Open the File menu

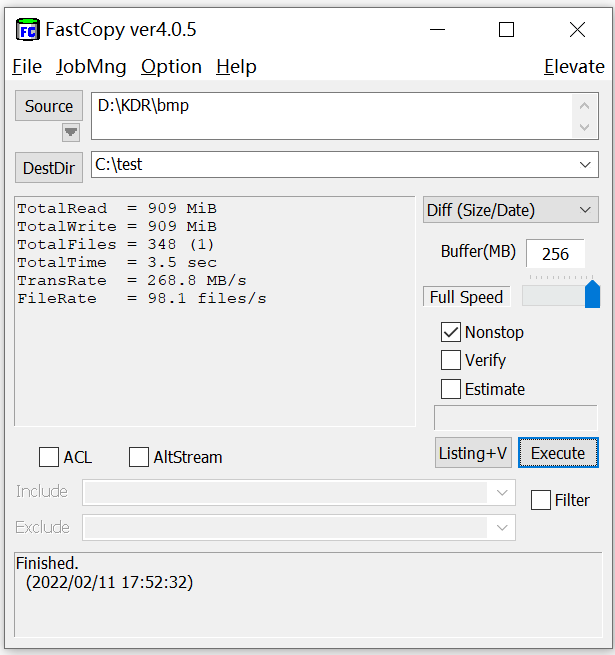pyautogui.click(x=27, y=67)
